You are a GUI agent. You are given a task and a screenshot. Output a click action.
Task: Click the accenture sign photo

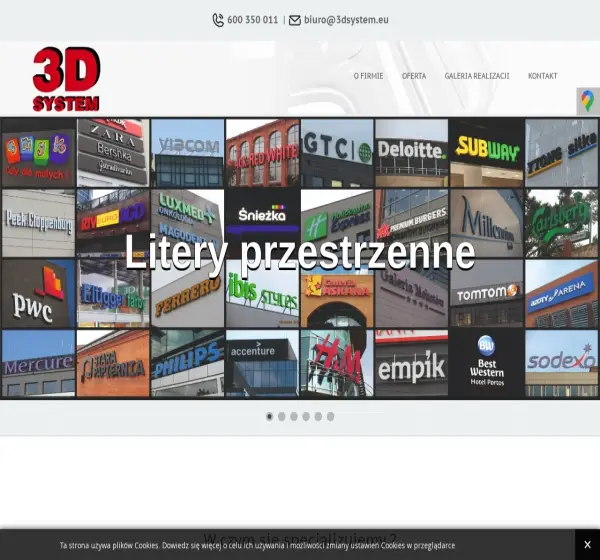(262, 363)
